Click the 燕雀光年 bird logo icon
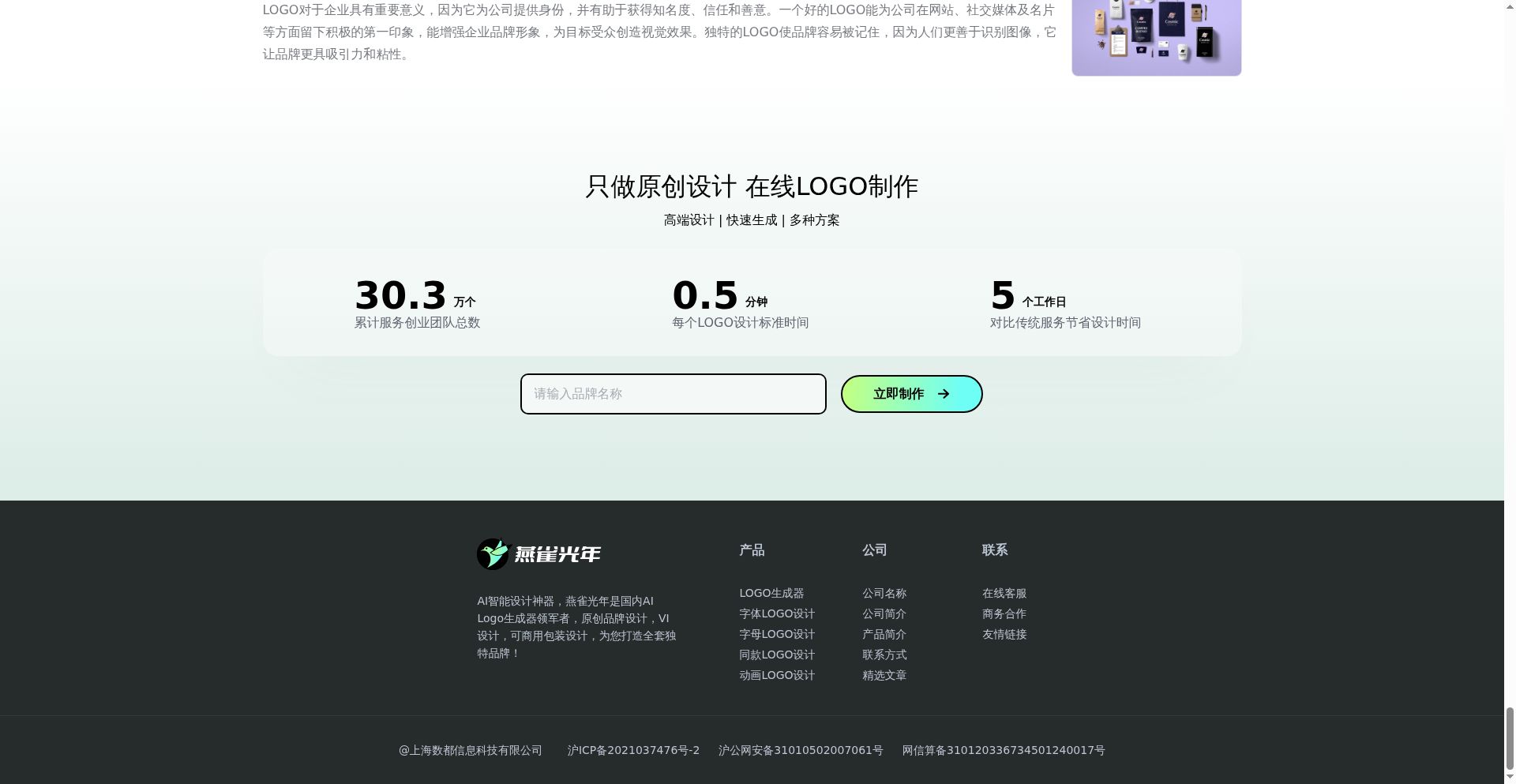 493,554
